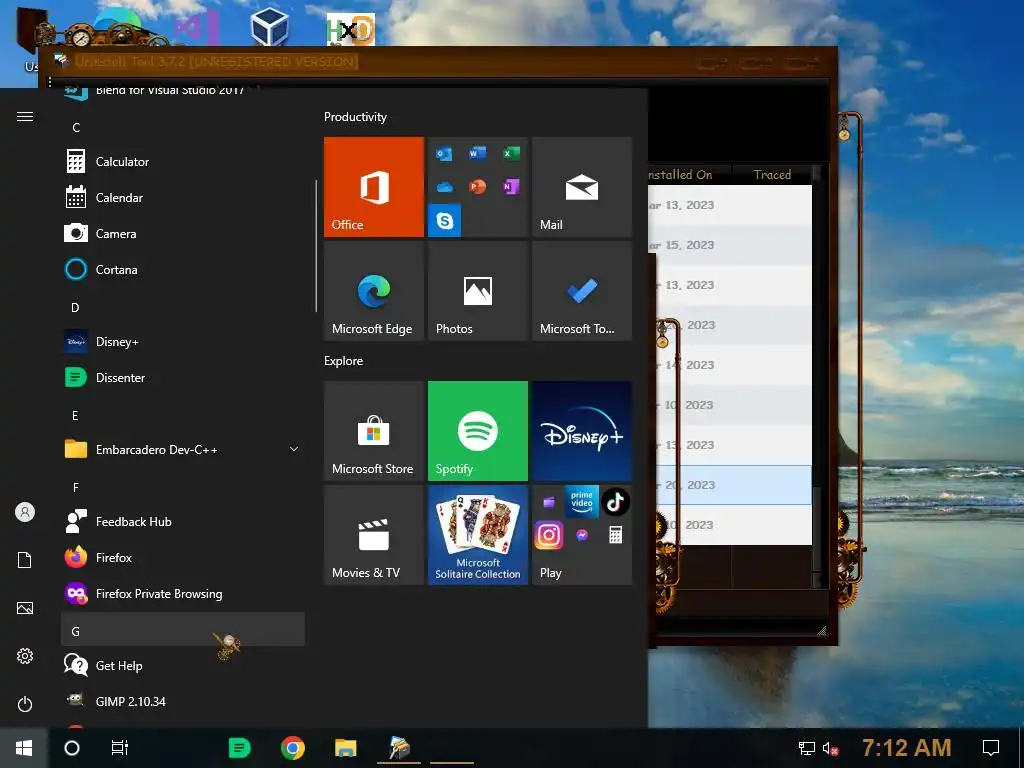This screenshot has height=768, width=1024.
Task: Open Feedback Hub app
Action: click(183, 521)
